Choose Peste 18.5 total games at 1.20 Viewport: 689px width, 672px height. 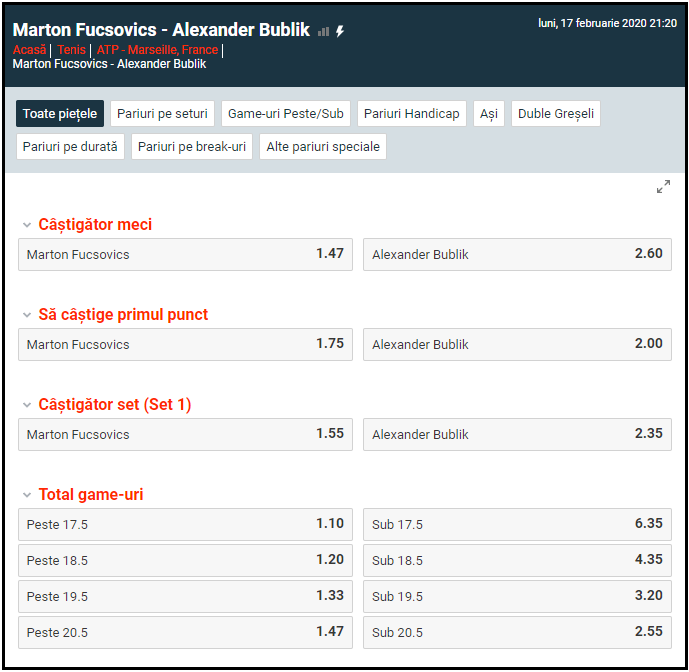tap(185, 560)
